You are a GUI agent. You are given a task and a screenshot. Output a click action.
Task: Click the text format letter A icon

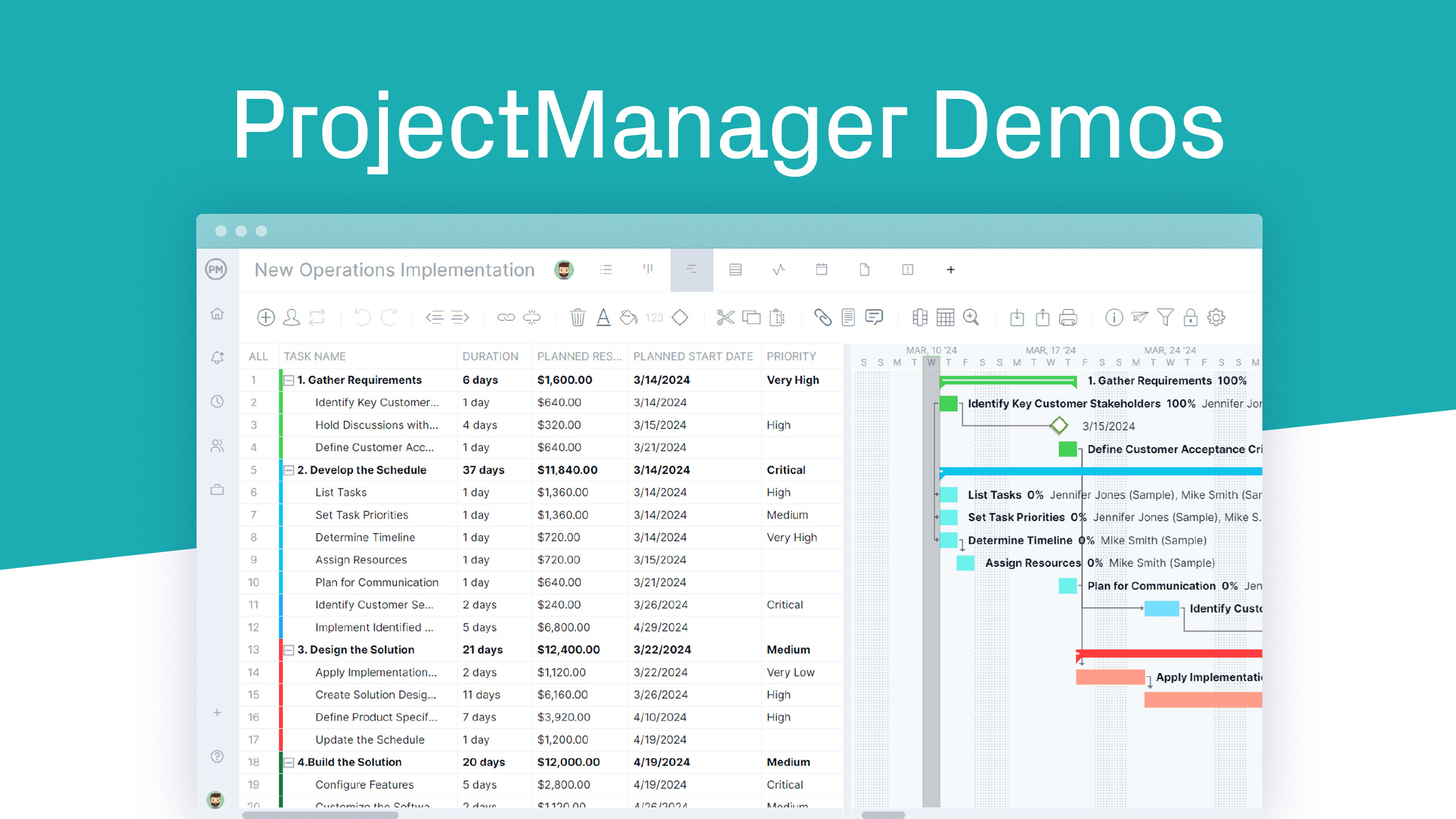point(603,317)
